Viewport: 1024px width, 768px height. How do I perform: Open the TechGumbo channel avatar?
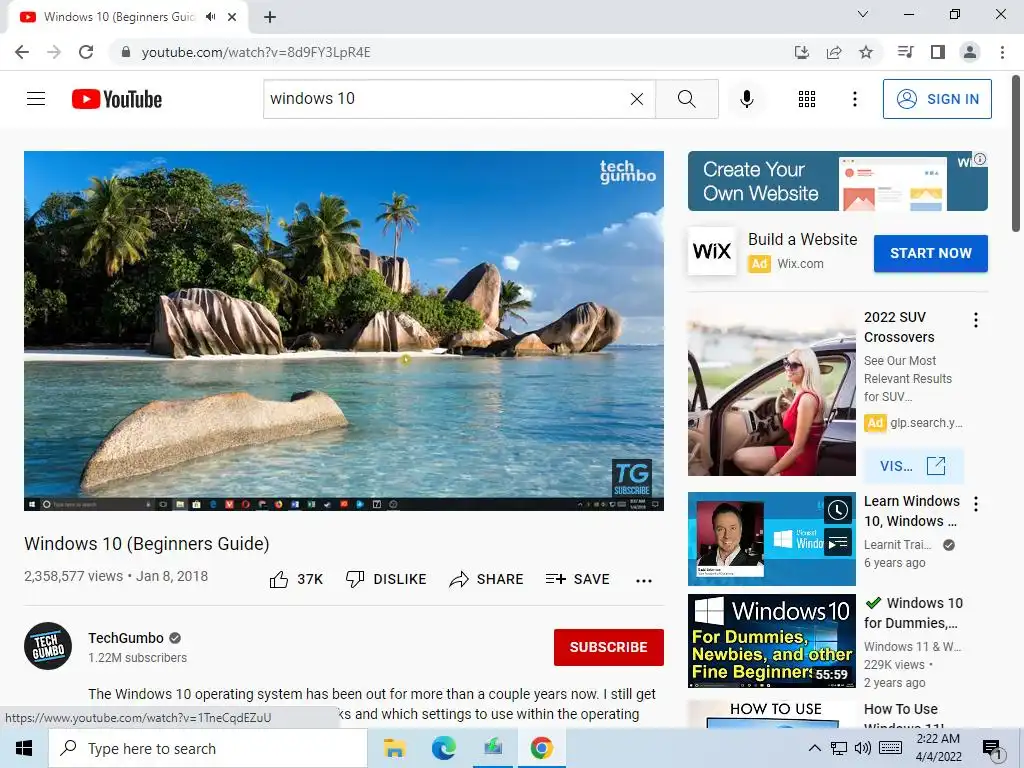point(48,646)
